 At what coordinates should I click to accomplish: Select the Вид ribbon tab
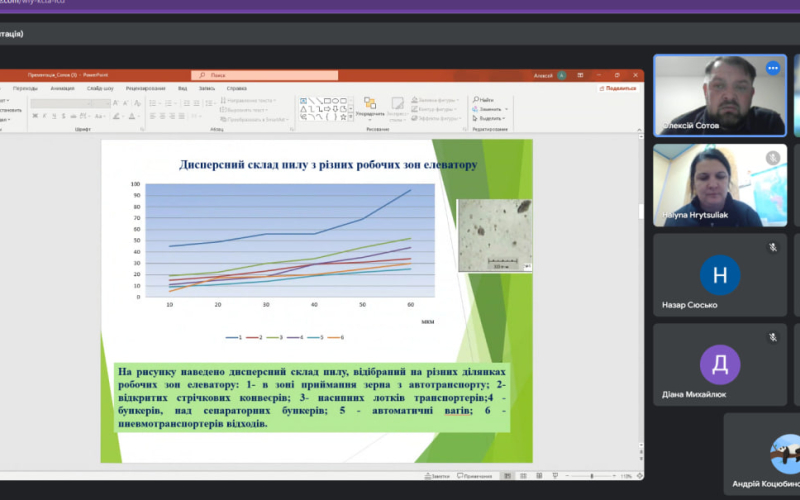coord(183,88)
